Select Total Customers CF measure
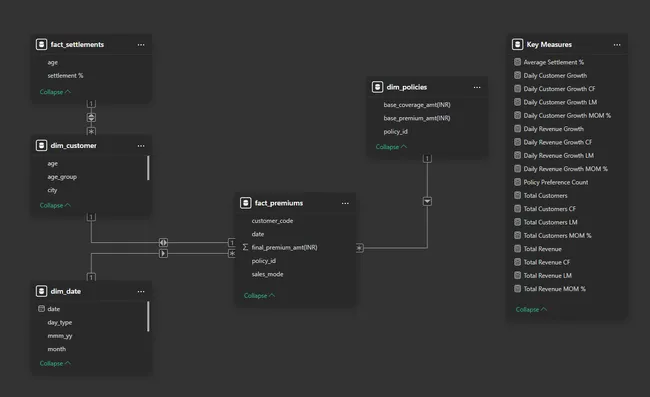The image size is (650, 397). 549,209
